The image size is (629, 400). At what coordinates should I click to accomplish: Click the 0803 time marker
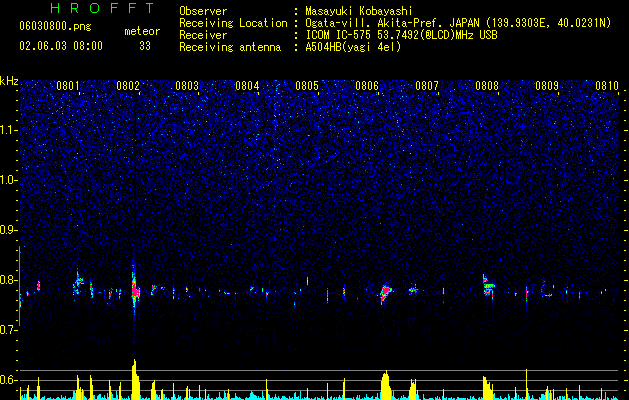coord(187,86)
